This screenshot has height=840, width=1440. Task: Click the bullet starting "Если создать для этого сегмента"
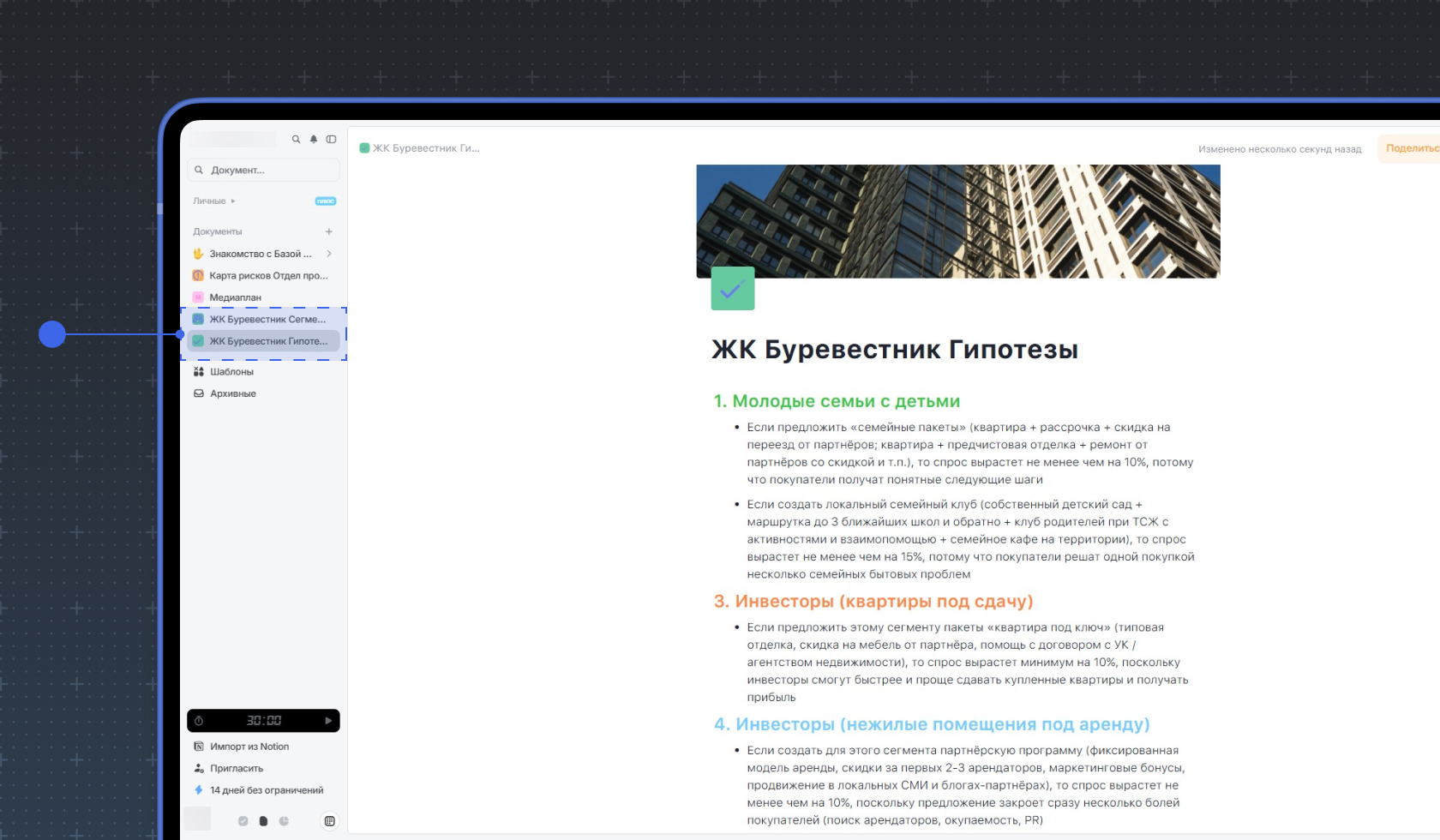point(966,785)
